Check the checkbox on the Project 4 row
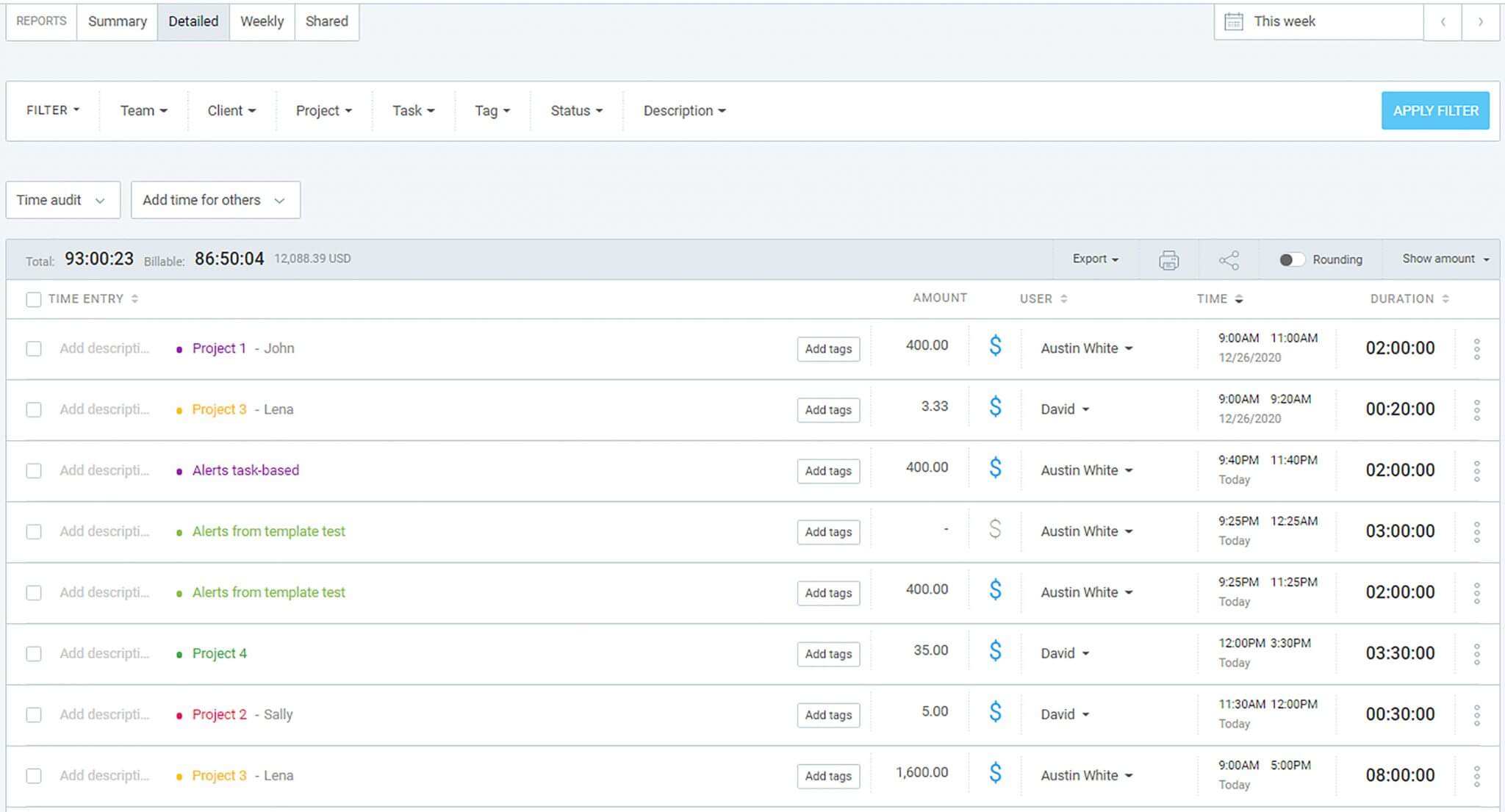The image size is (1505, 812). coord(33,653)
